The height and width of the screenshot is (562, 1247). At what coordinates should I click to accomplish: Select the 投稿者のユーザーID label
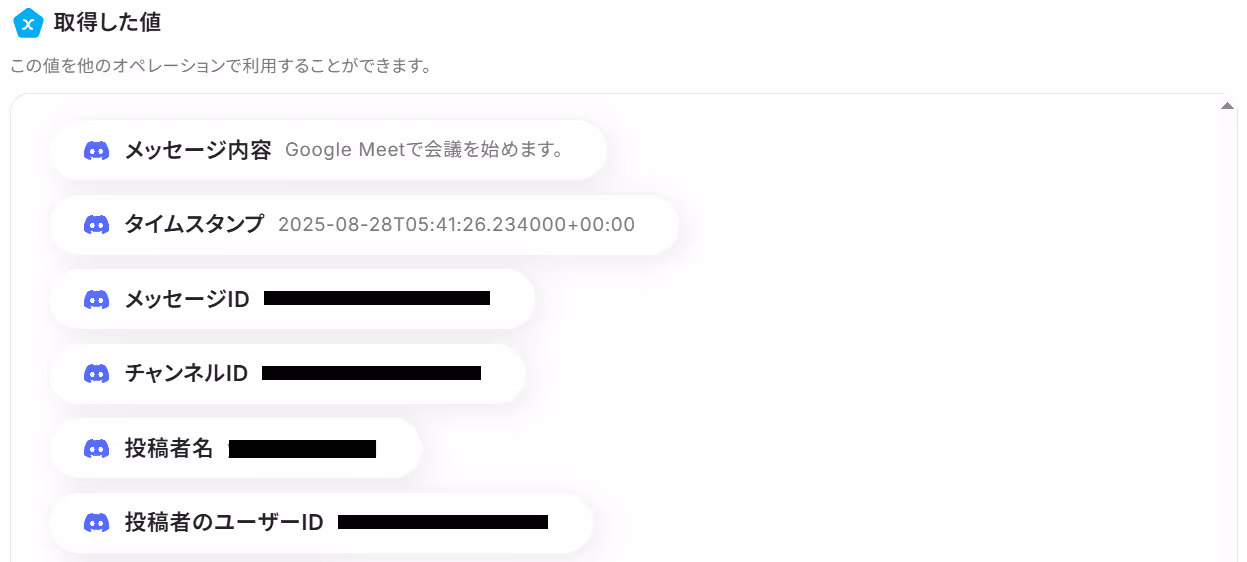point(224,523)
